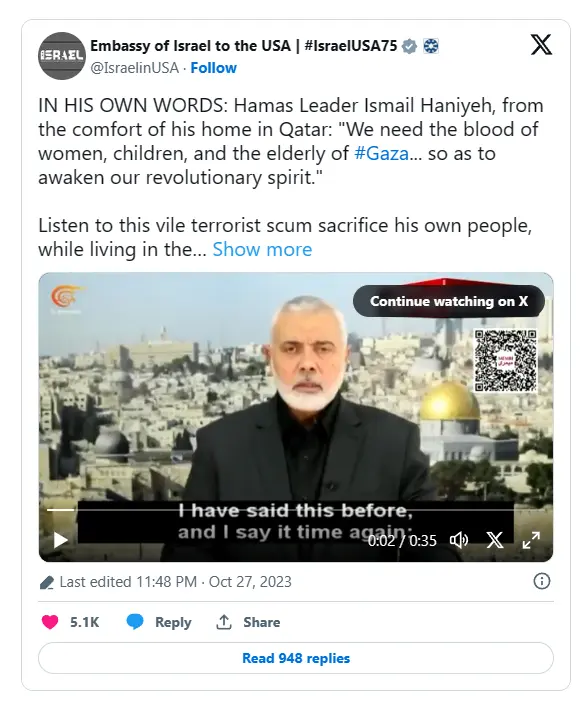Open Read 948 replies button
This screenshot has height=702, width=586.
[x=296, y=658]
